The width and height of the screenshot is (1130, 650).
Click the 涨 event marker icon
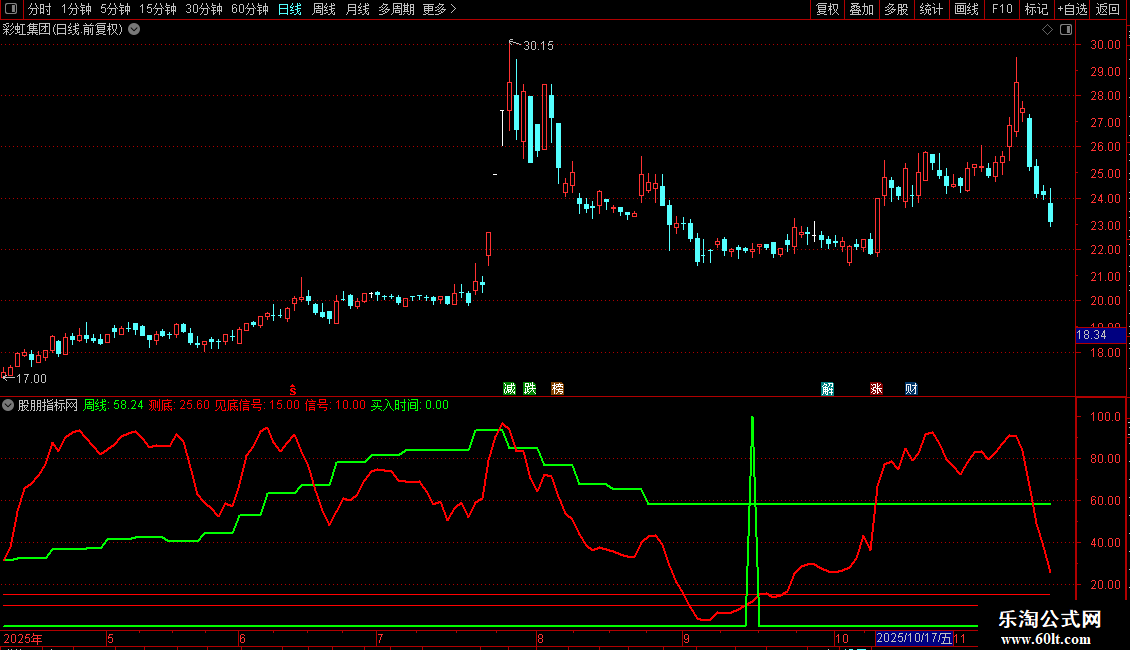[x=876, y=388]
